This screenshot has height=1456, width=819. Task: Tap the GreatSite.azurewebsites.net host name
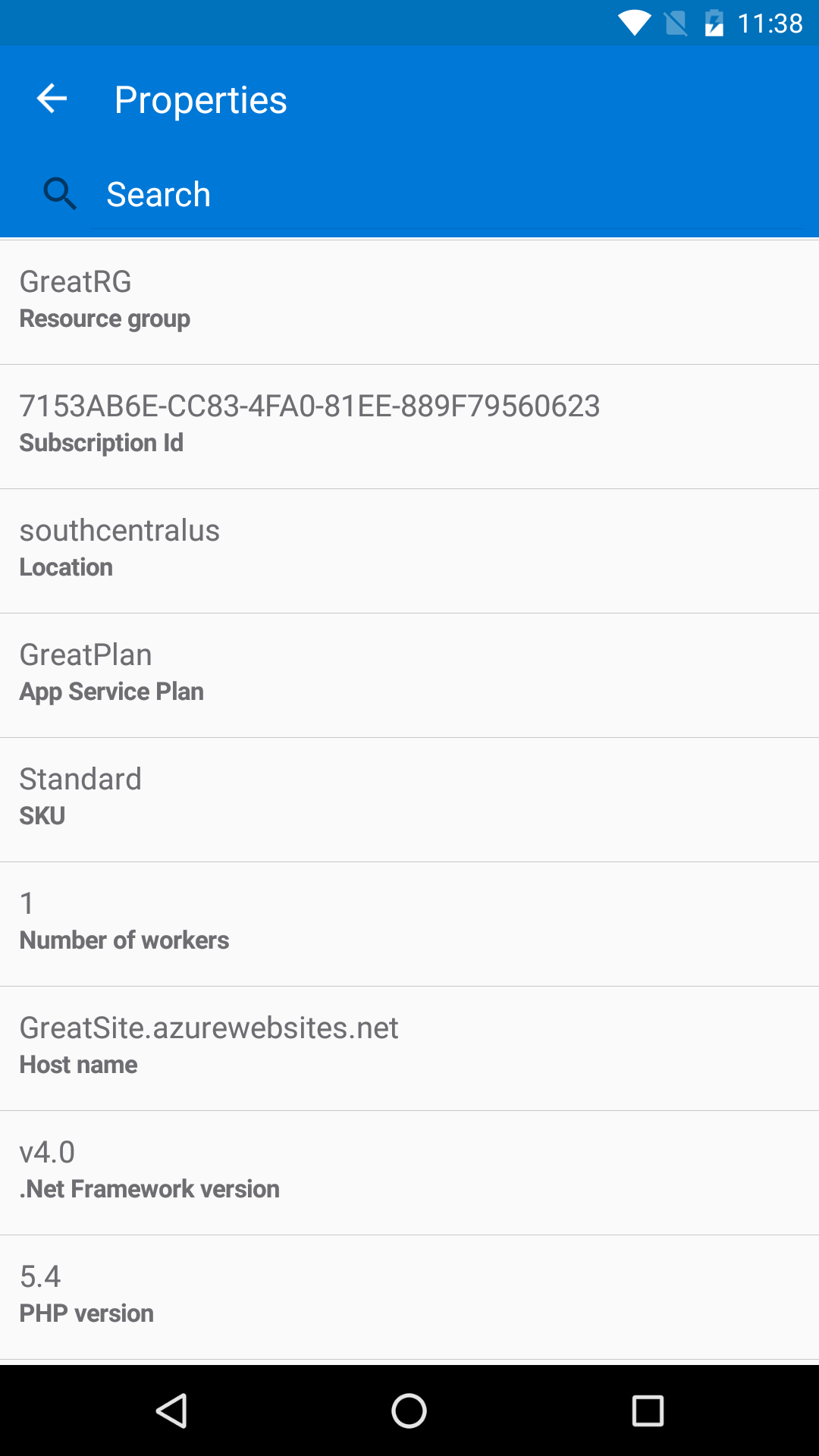[x=209, y=1028]
